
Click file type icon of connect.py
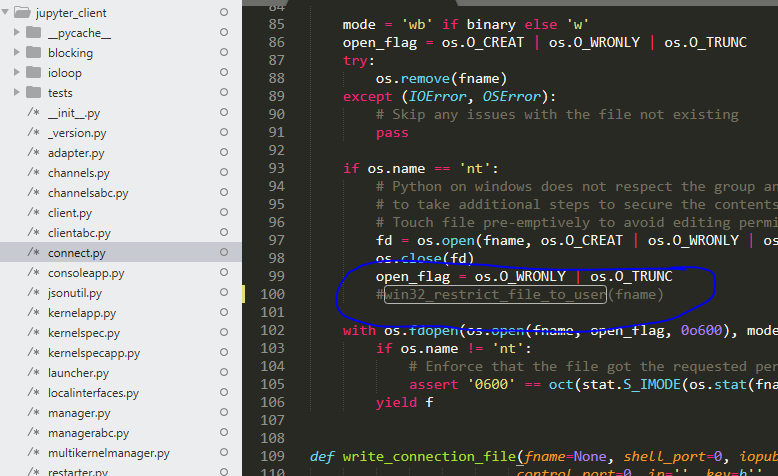[x=34, y=252]
